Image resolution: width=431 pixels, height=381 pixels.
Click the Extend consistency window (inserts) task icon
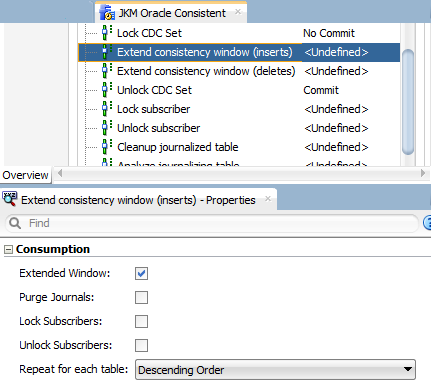(106, 52)
